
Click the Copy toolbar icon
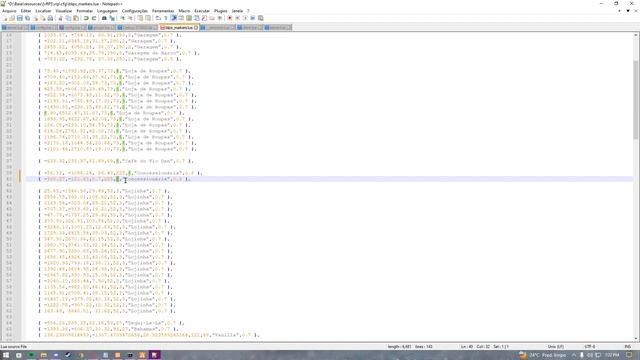pyautogui.click(x=68, y=18)
